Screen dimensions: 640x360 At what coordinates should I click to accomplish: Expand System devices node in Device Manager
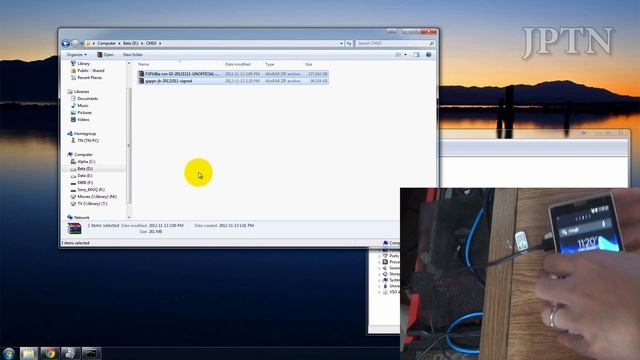380,280
